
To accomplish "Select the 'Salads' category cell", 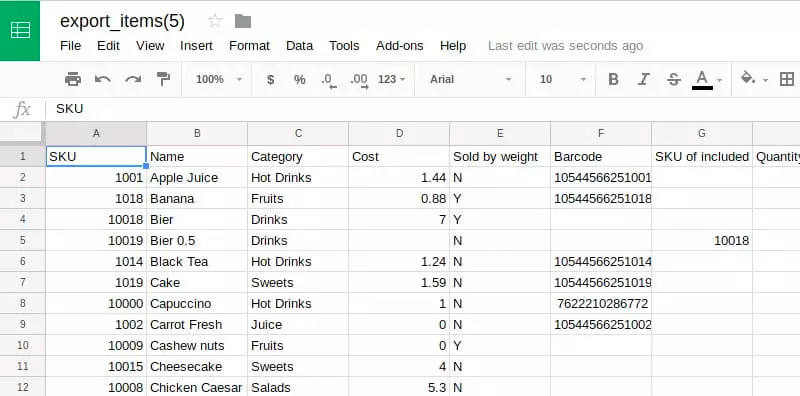I will click(298, 387).
